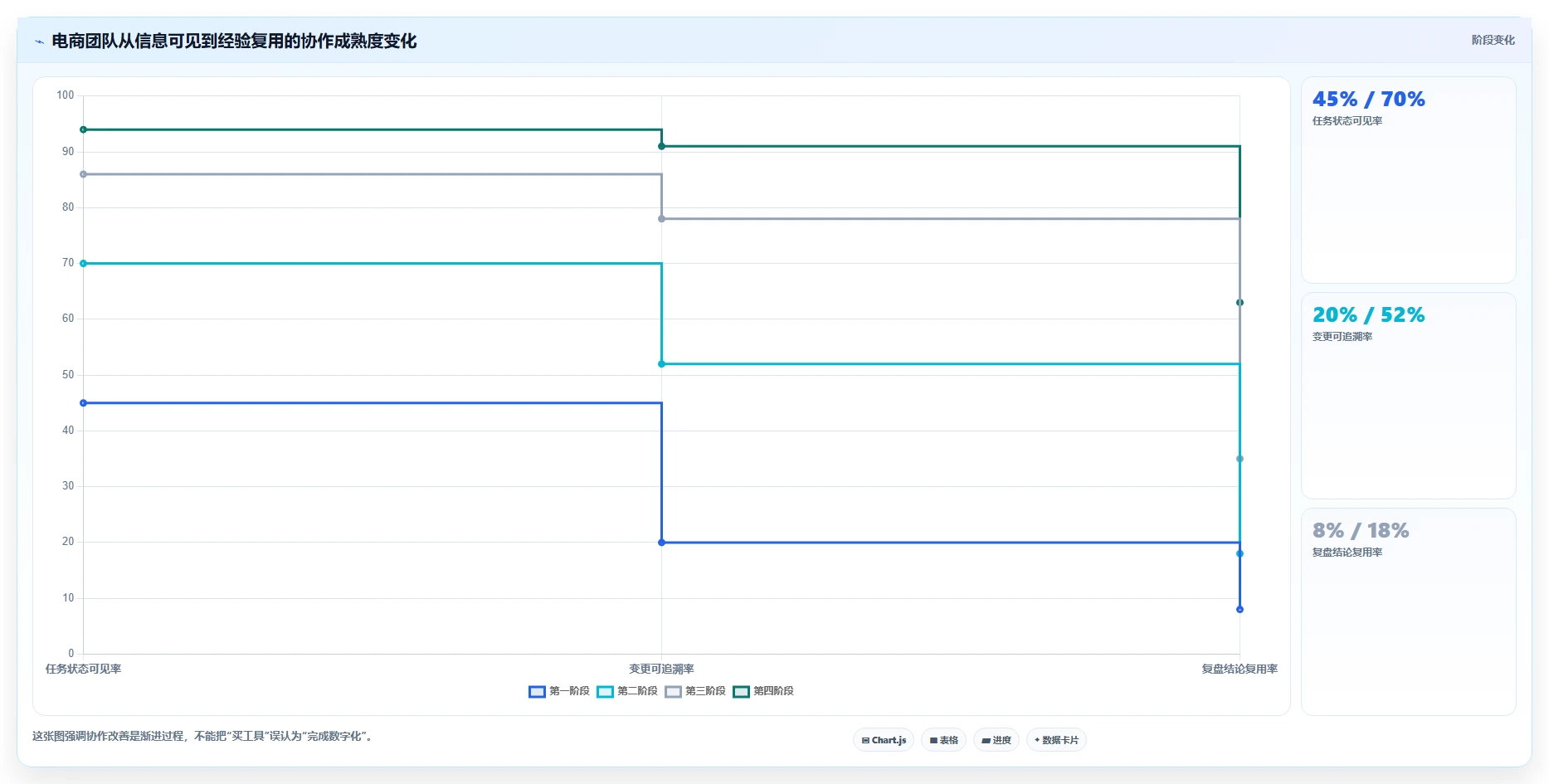The width and height of the screenshot is (1549, 784).
Task: Click 第一阶段 point at 20 on 变更可追溯率
Action: tap(661, 543)
